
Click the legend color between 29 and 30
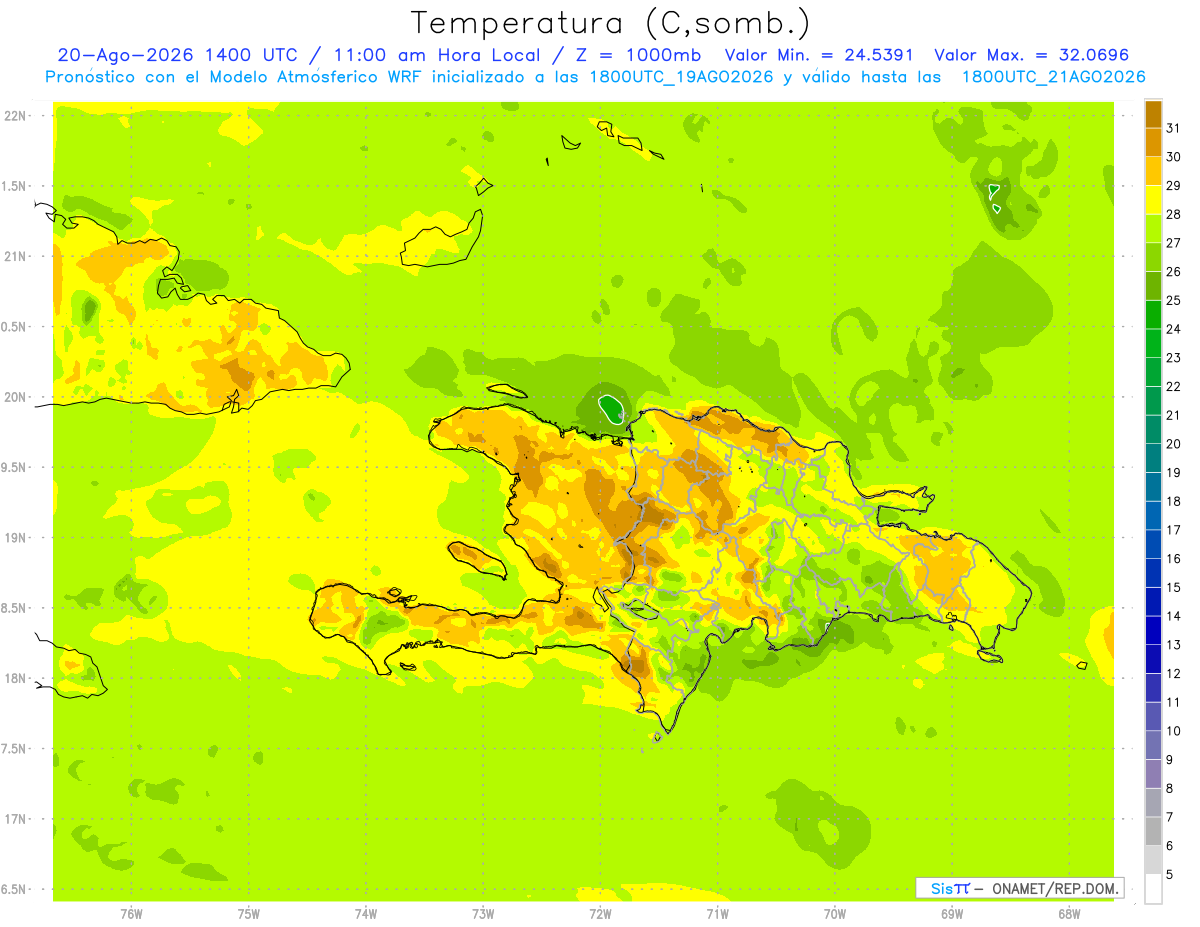coord(1153,171)
